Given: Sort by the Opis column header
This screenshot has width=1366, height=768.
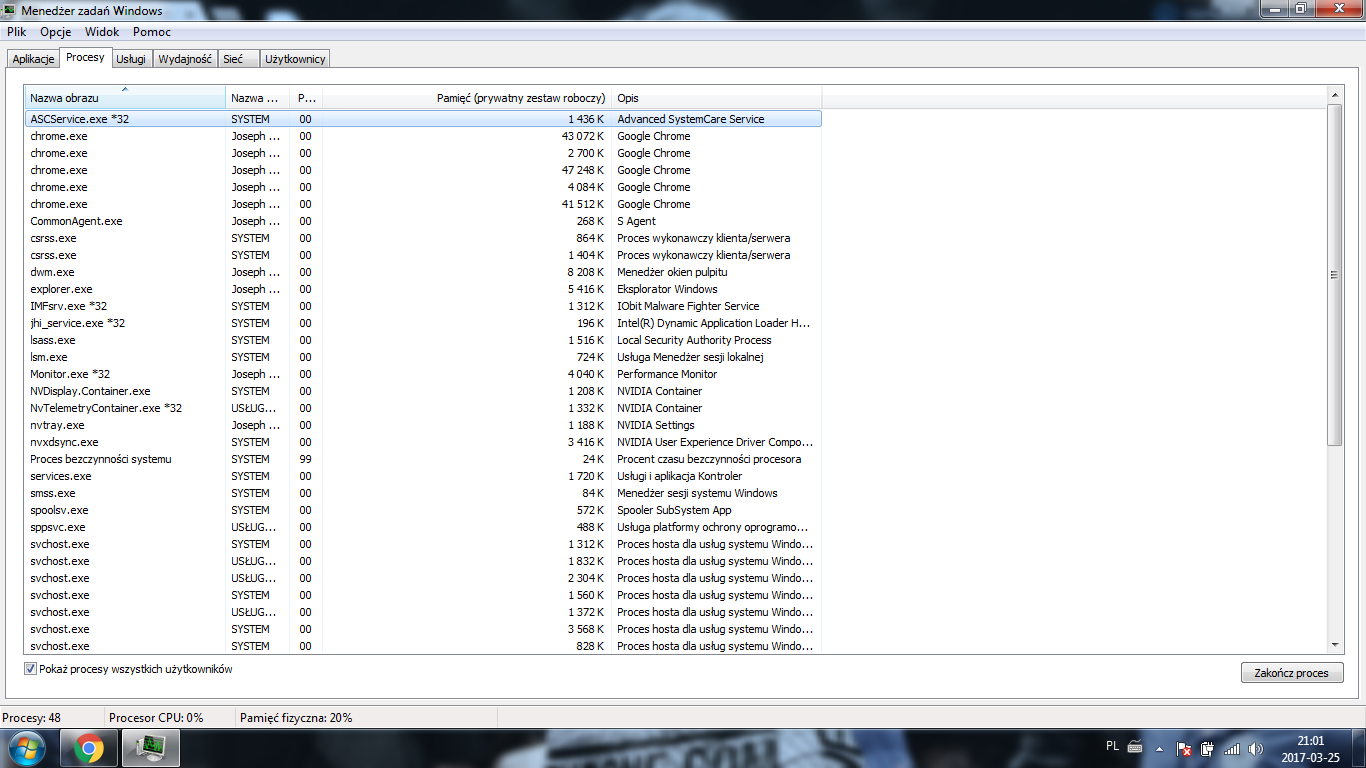Looking at the screenshot, I should pyautogui.click(x=716, y=98).
